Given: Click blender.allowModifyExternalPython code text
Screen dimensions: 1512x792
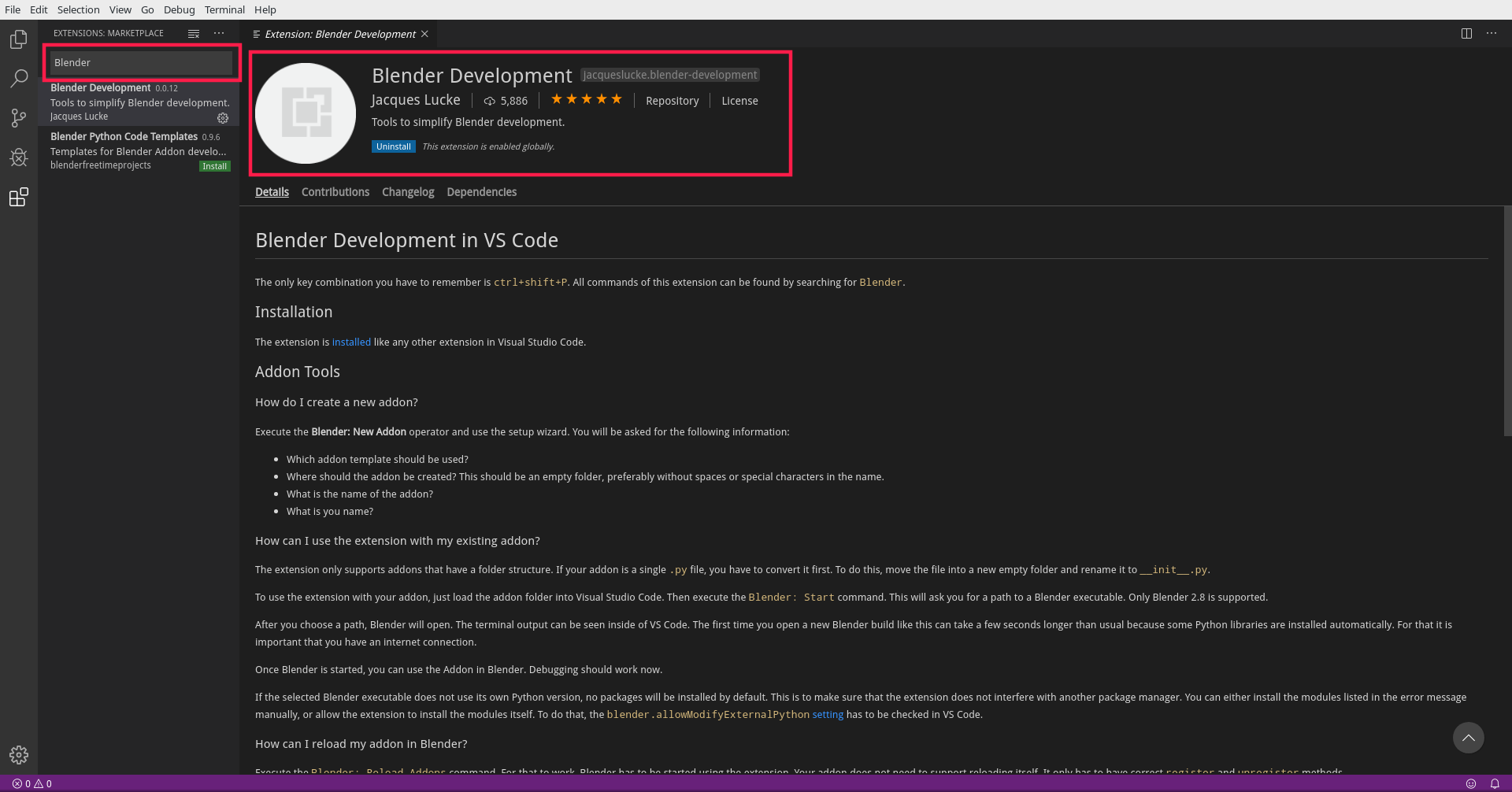Looking at the screenshot, I should pos(708,714).
